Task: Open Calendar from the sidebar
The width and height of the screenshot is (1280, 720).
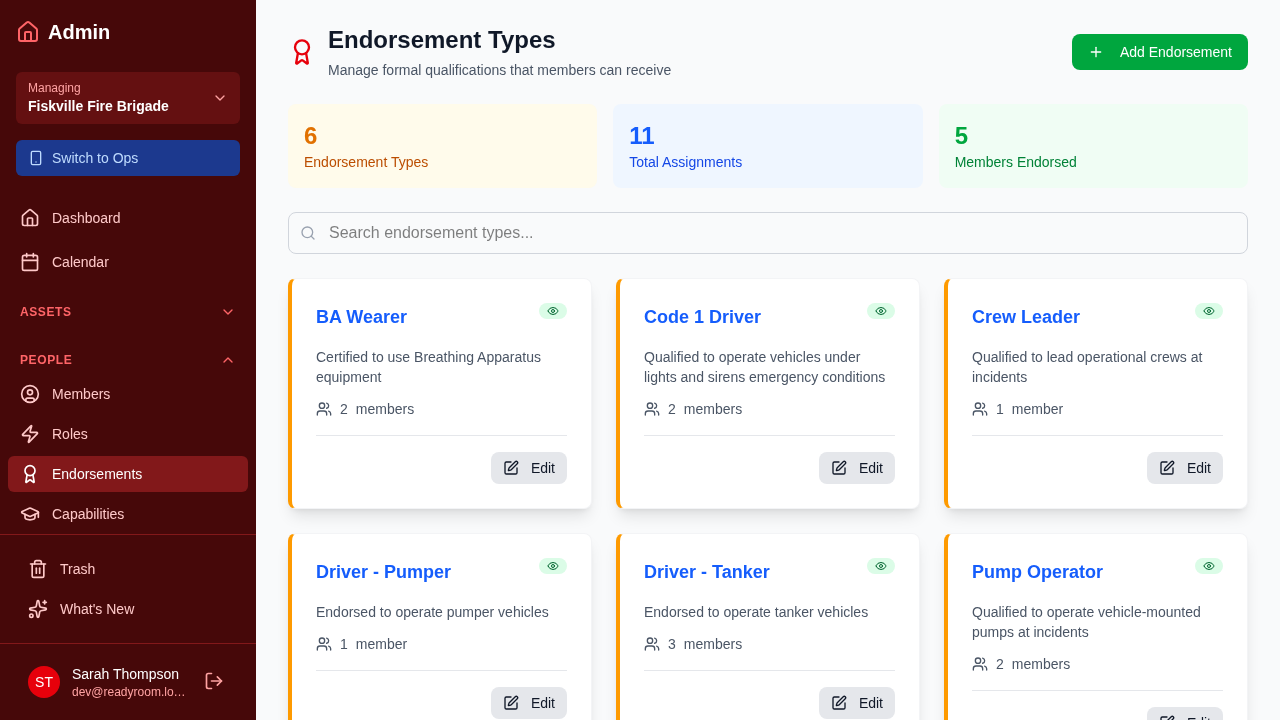Action: click(x=128, y=262)
